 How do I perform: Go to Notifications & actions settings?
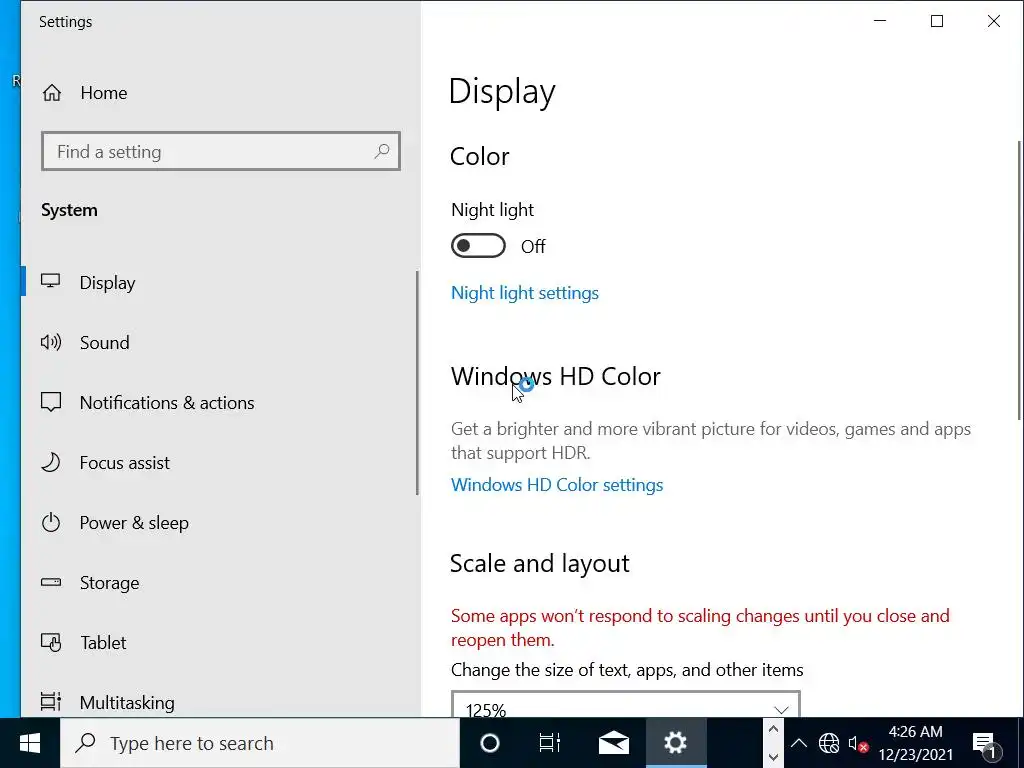(219, 402)
